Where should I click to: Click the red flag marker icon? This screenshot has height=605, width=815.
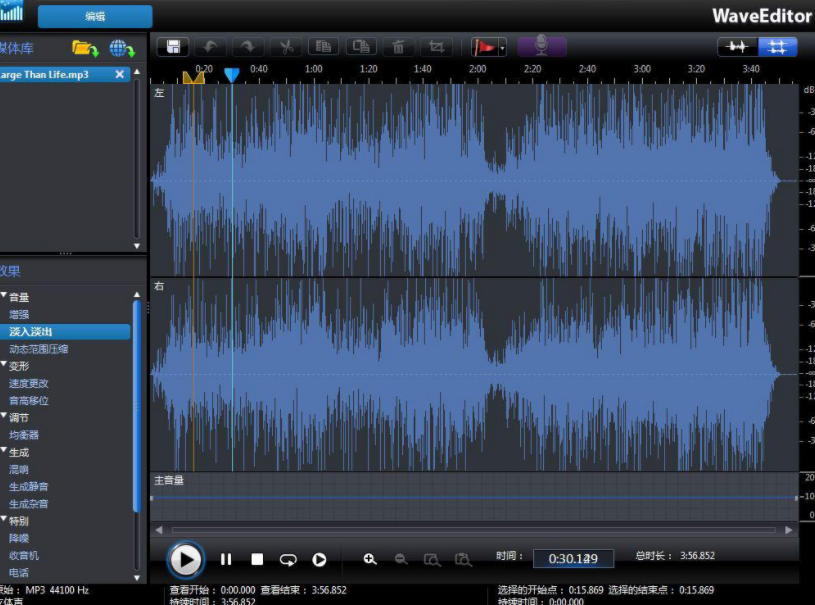click(484, 47)
